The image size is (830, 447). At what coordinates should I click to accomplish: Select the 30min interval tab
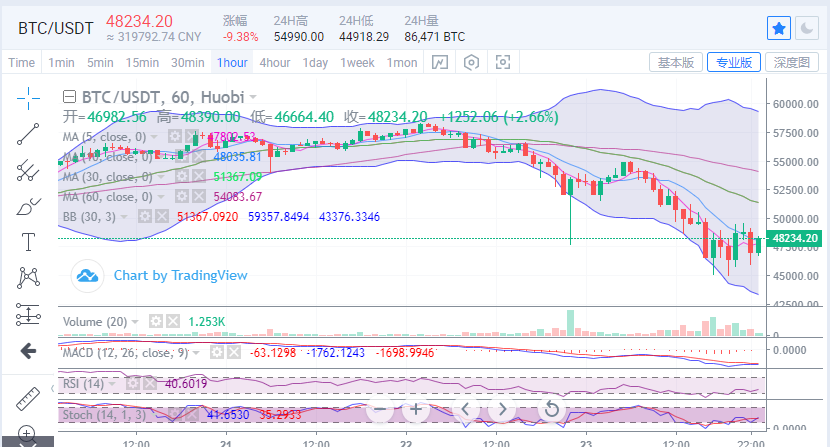coord(187,62)
